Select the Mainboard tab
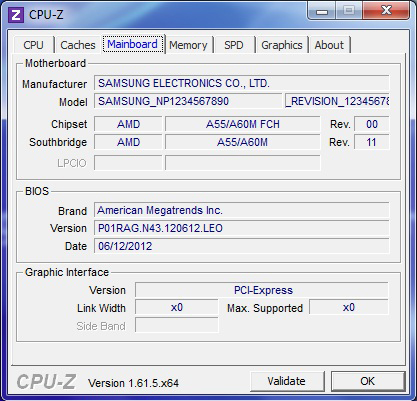 point(133,44)
